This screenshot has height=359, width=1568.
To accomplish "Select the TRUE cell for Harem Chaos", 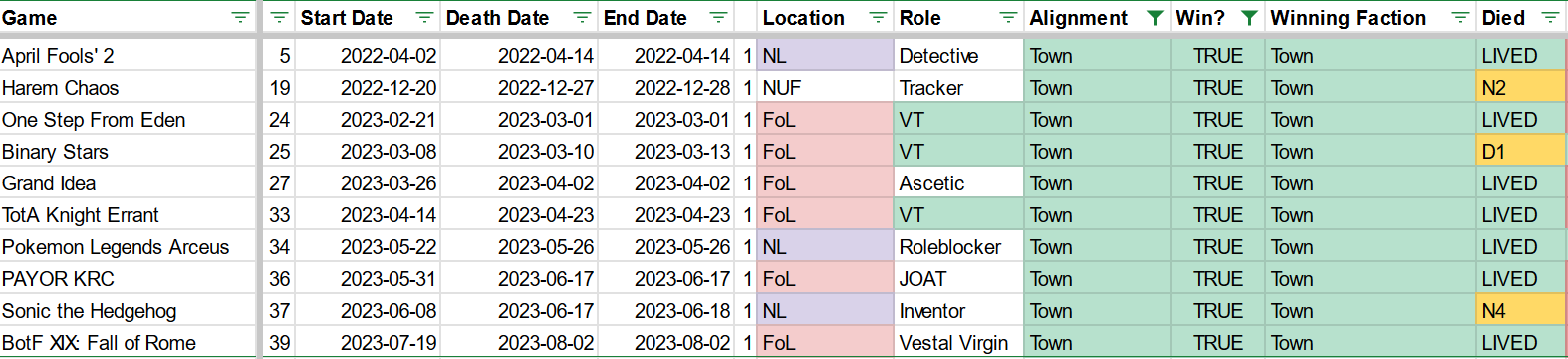I will click(1218, 88).
